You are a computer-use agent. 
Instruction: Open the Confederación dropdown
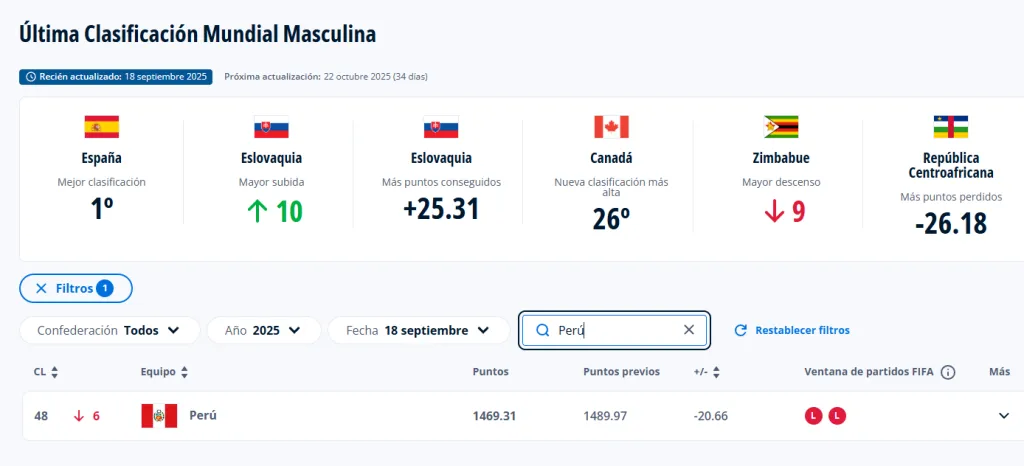pyautogui.click(x=109, y=330)
